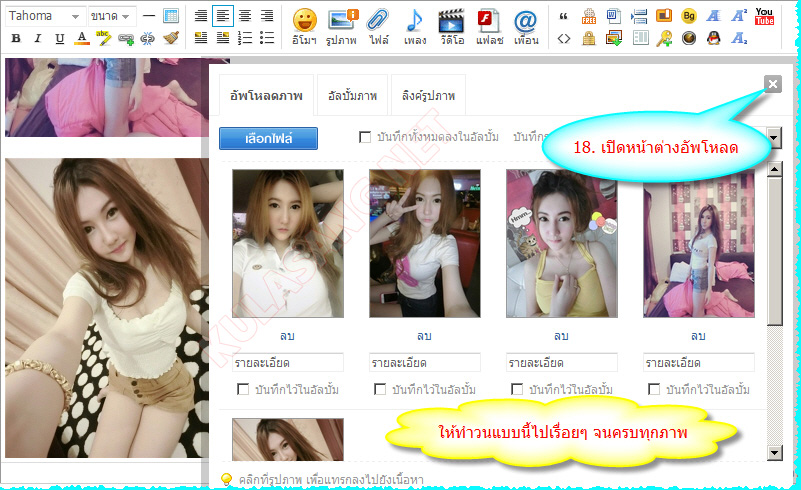
Task: Delete (ลบ) the white polo photo
Action: [287, 336]
